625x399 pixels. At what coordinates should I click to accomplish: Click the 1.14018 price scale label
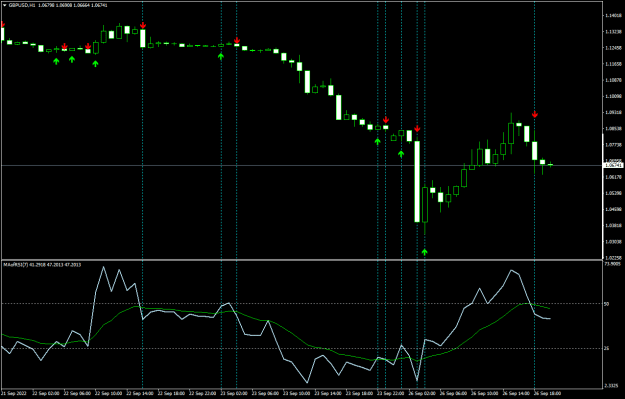click(x=613, y=16)
